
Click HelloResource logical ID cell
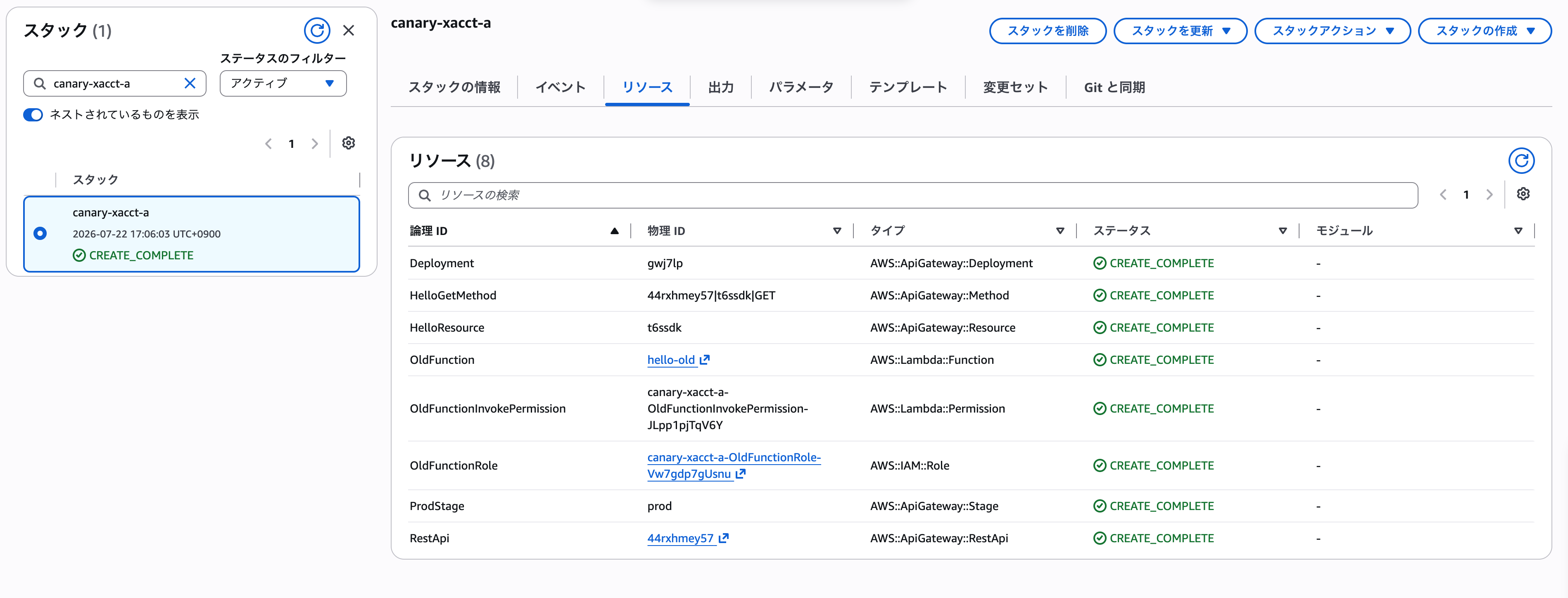(447, 327)
